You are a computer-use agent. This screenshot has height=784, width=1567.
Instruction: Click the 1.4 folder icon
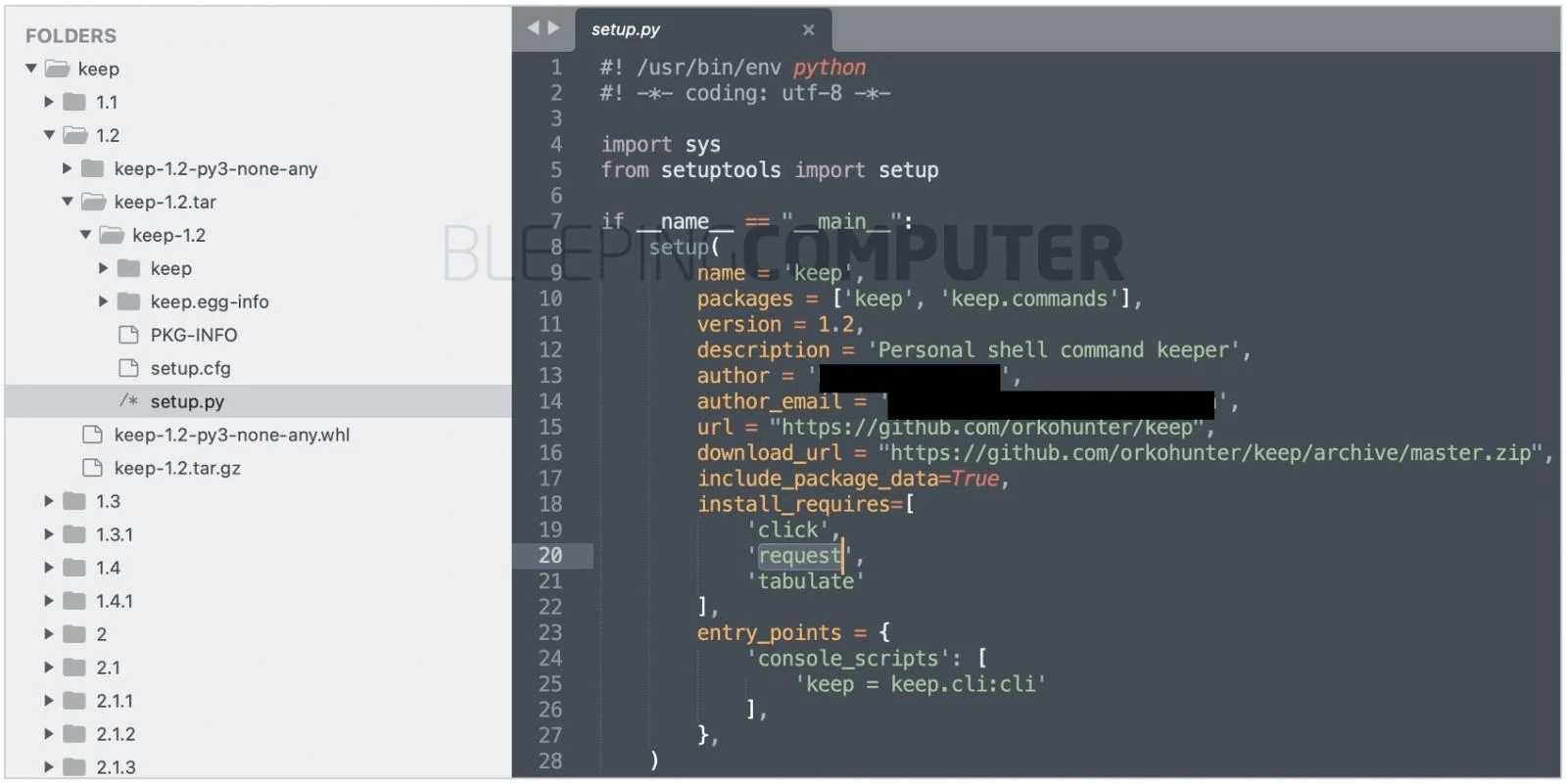coord(74,568)
